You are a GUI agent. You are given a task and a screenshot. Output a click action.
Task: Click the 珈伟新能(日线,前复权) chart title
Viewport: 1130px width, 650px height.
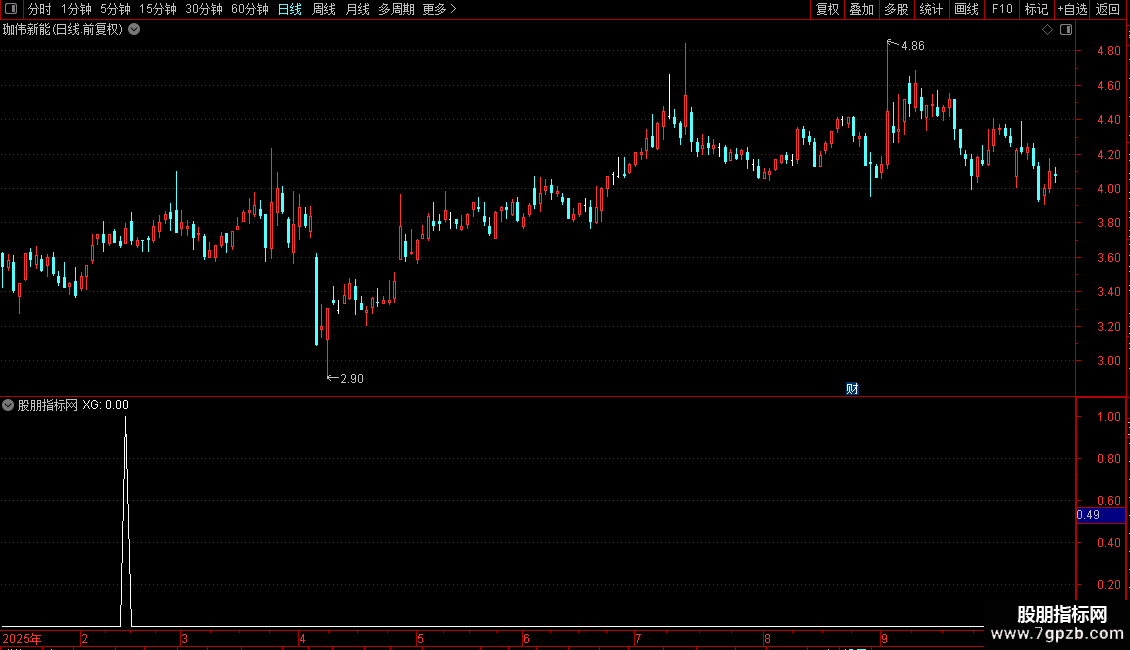(x=63, y=30)
